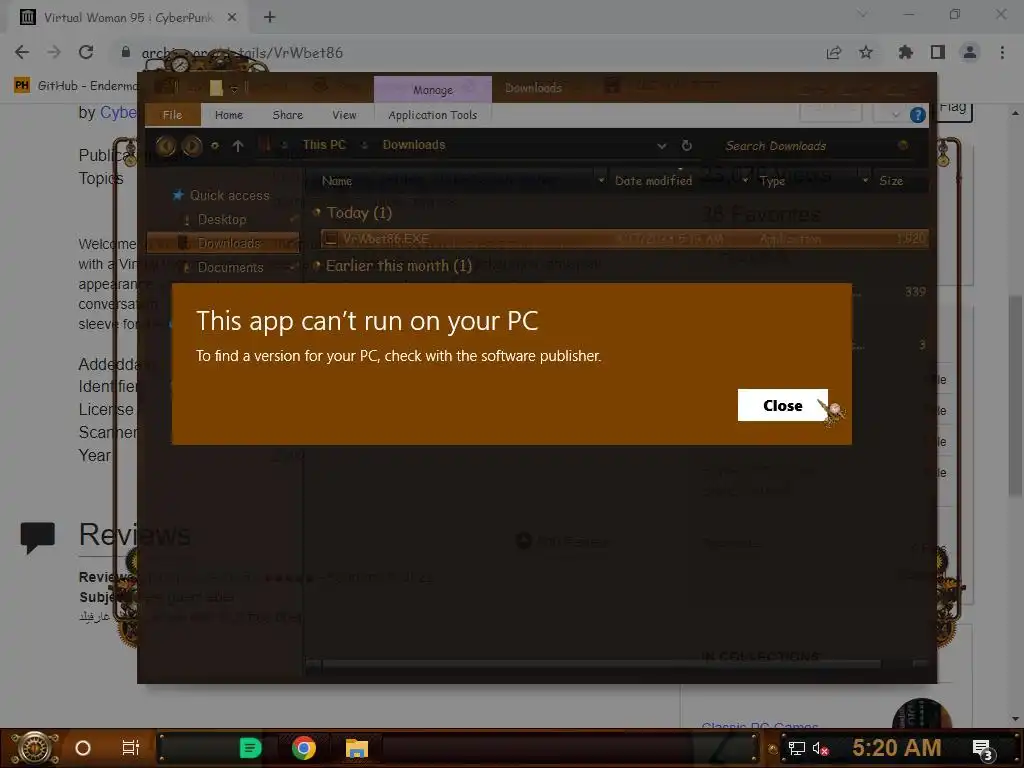Open the notification center icon
Image resolution: width=1024 pixels, height=768 pixels.
tap(983, 750)
